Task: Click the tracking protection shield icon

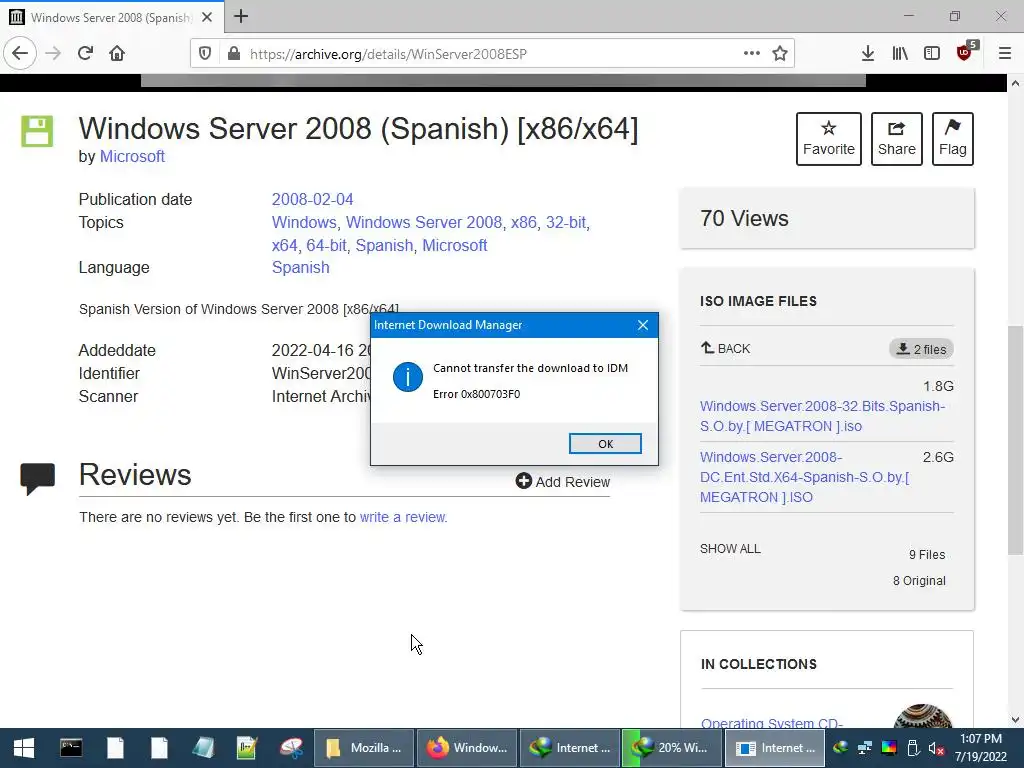Action: point(205,54)
